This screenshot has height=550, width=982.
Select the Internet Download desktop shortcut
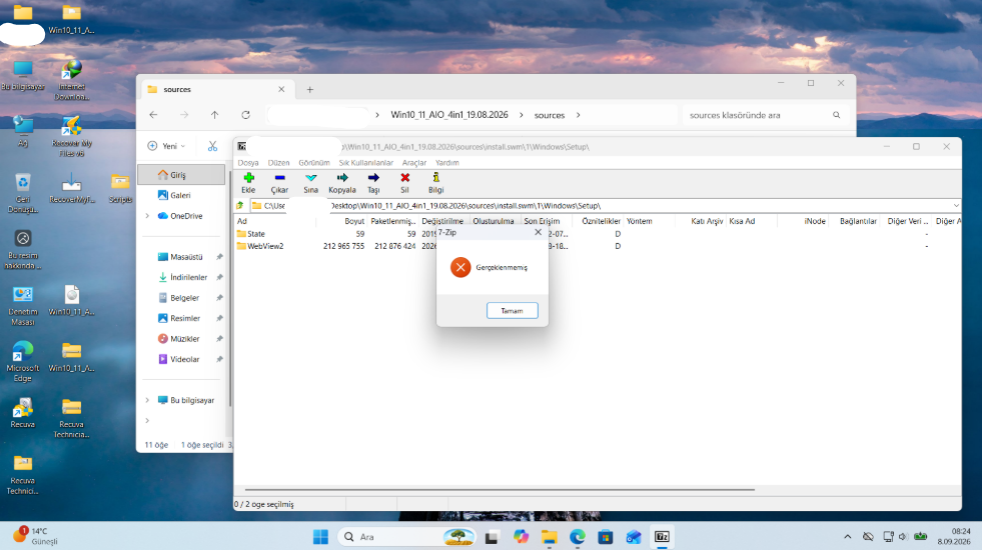click(x=71, y=80)
